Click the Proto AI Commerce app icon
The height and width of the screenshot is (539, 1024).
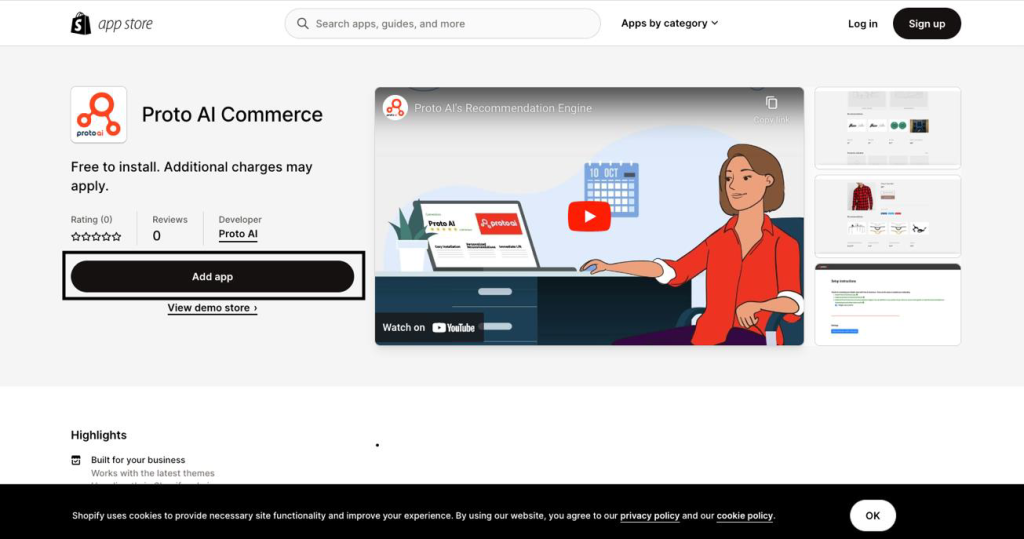(x=99, y=114)
